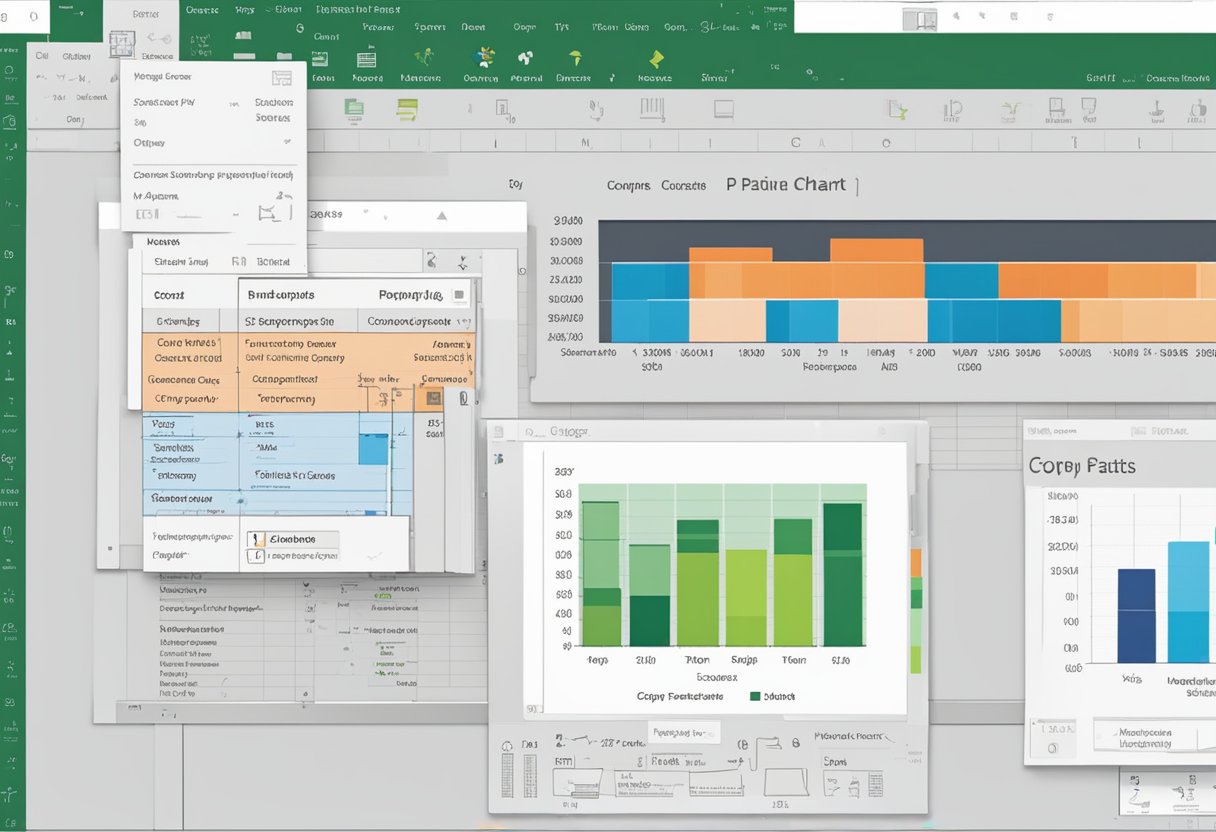1216x832 pixels.
Task: Toggle the checkbox in the orange table row
Action: point(433,398)
